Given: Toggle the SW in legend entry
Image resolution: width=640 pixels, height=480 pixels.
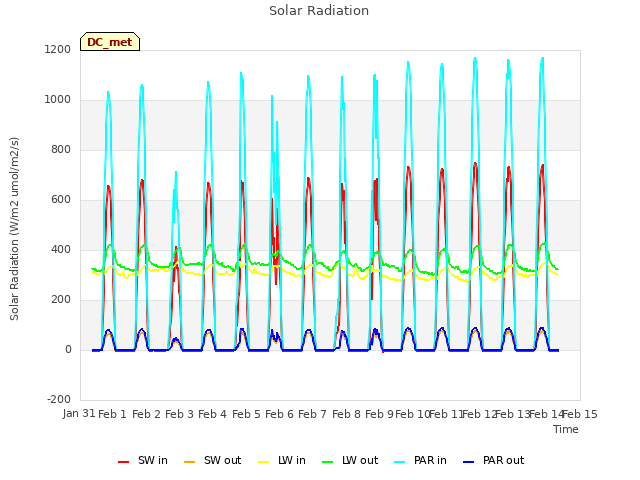Looking at the screenshot, I should [143, 460].
